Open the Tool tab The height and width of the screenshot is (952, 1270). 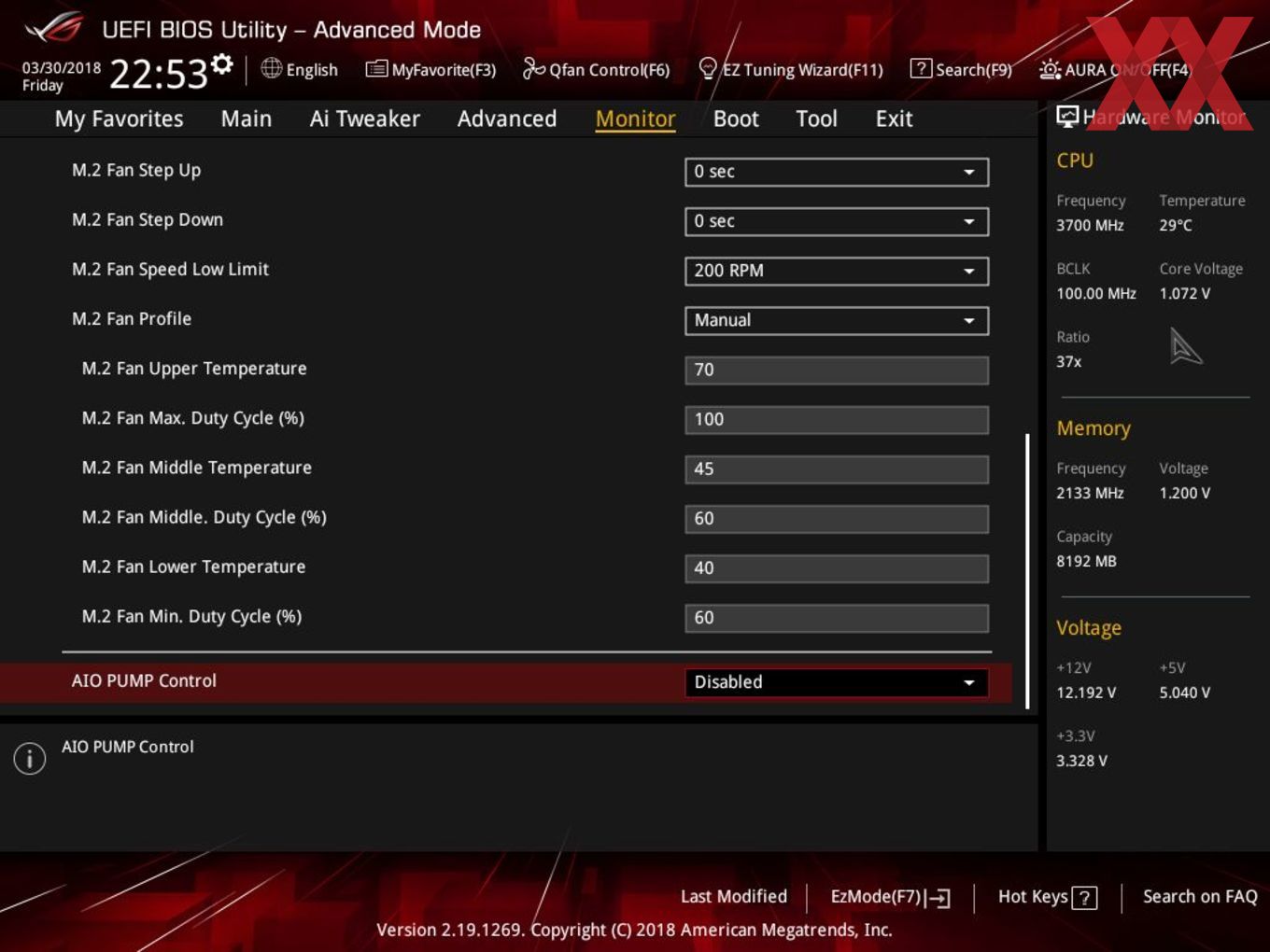816,119
